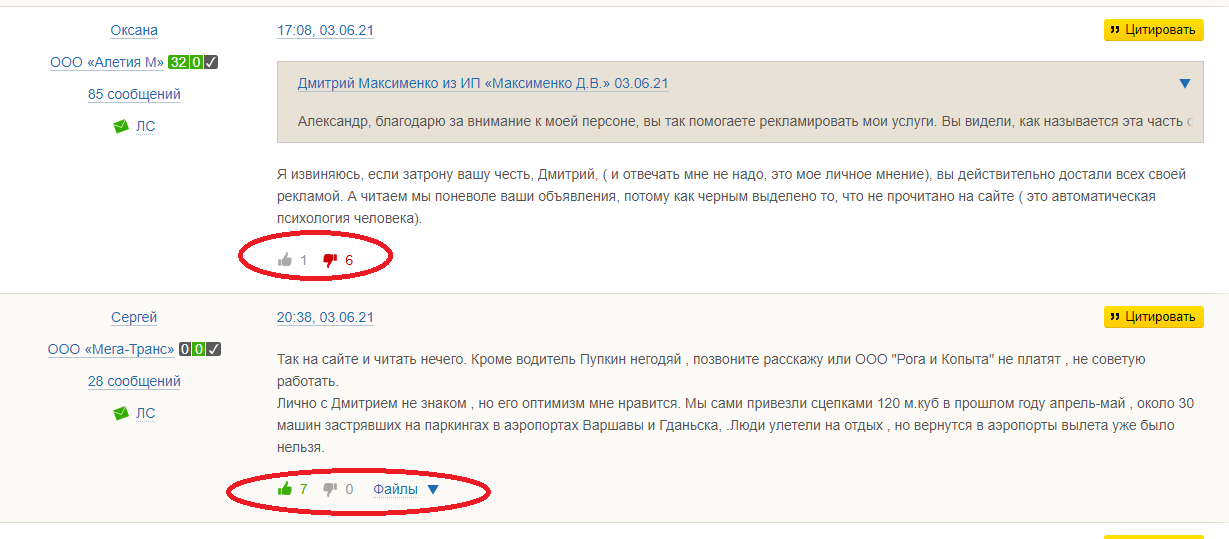Image resolution: width=1229 pixels, height=539 pixels.
Task: Open the 17:08, 03.06.21 timestamp permalink
Action: pyautogui.click(x=325, y=31)
